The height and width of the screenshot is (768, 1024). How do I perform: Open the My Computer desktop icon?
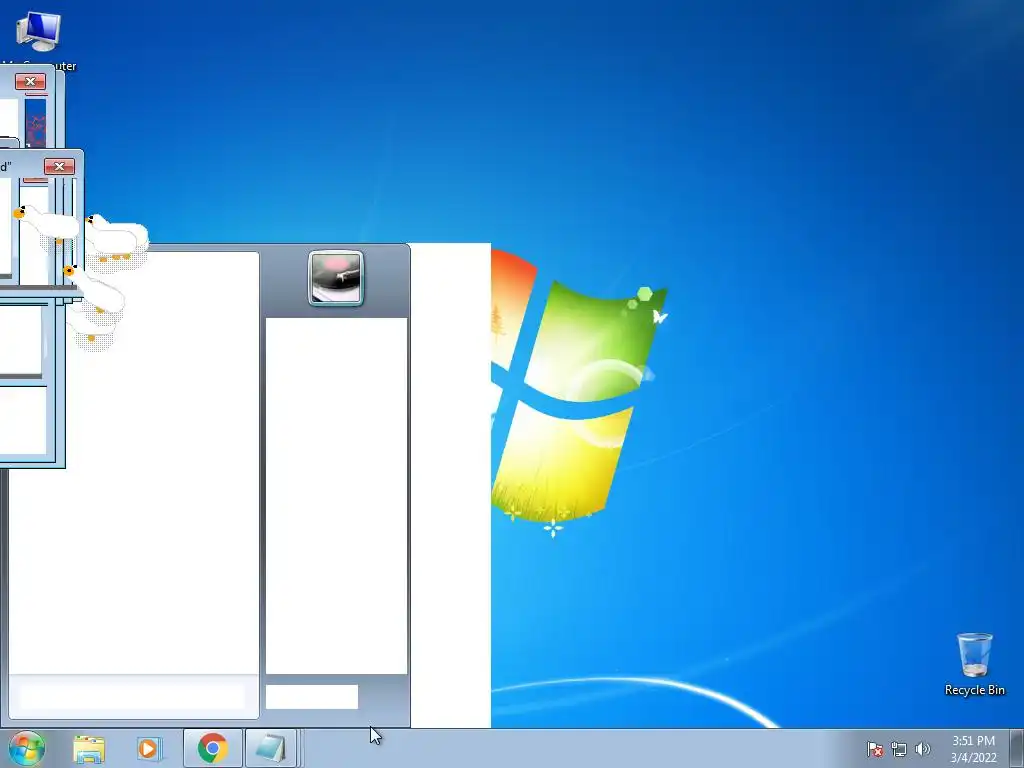39,39
